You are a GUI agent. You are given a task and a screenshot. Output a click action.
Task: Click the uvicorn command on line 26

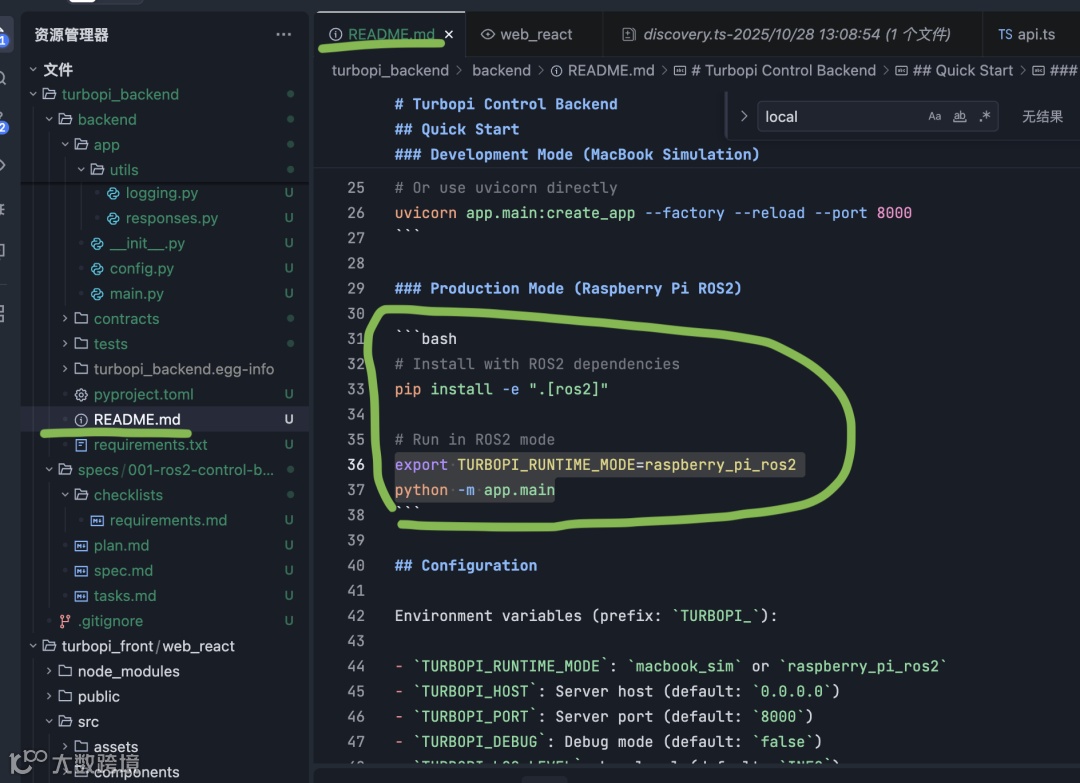pos(653,213)
